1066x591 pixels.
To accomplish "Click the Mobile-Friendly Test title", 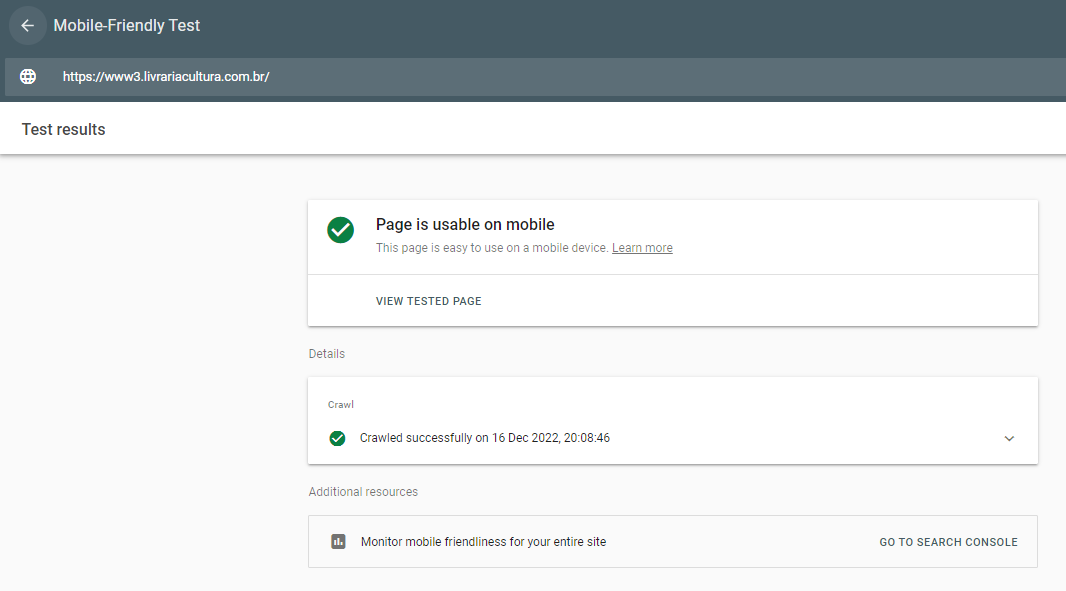I will point(126,25).
